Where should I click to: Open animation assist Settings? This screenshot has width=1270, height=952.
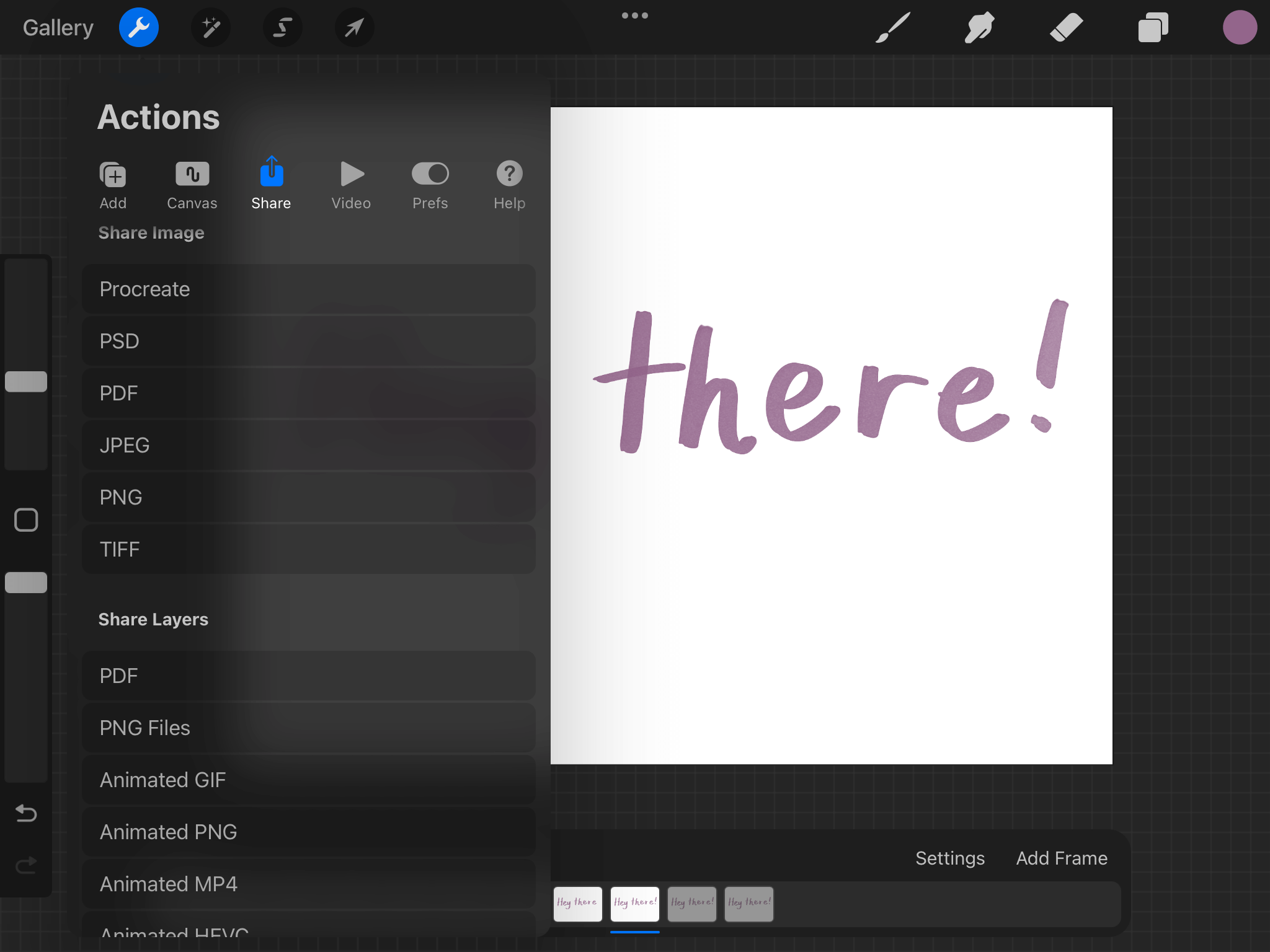click(949, 858)
